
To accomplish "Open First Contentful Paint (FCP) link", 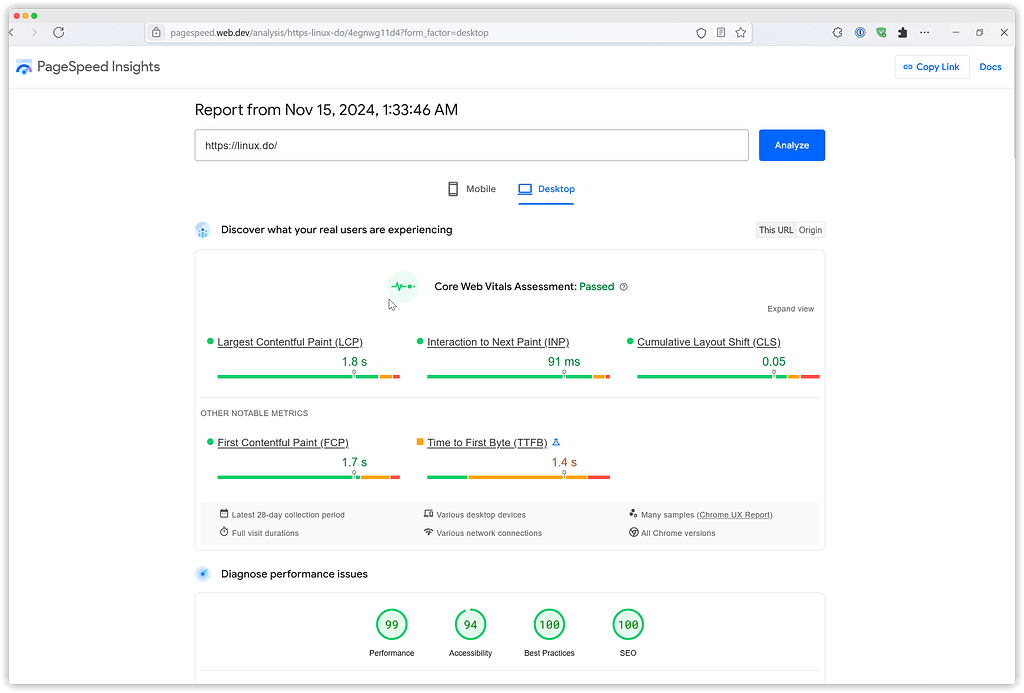I will point(283,443).
